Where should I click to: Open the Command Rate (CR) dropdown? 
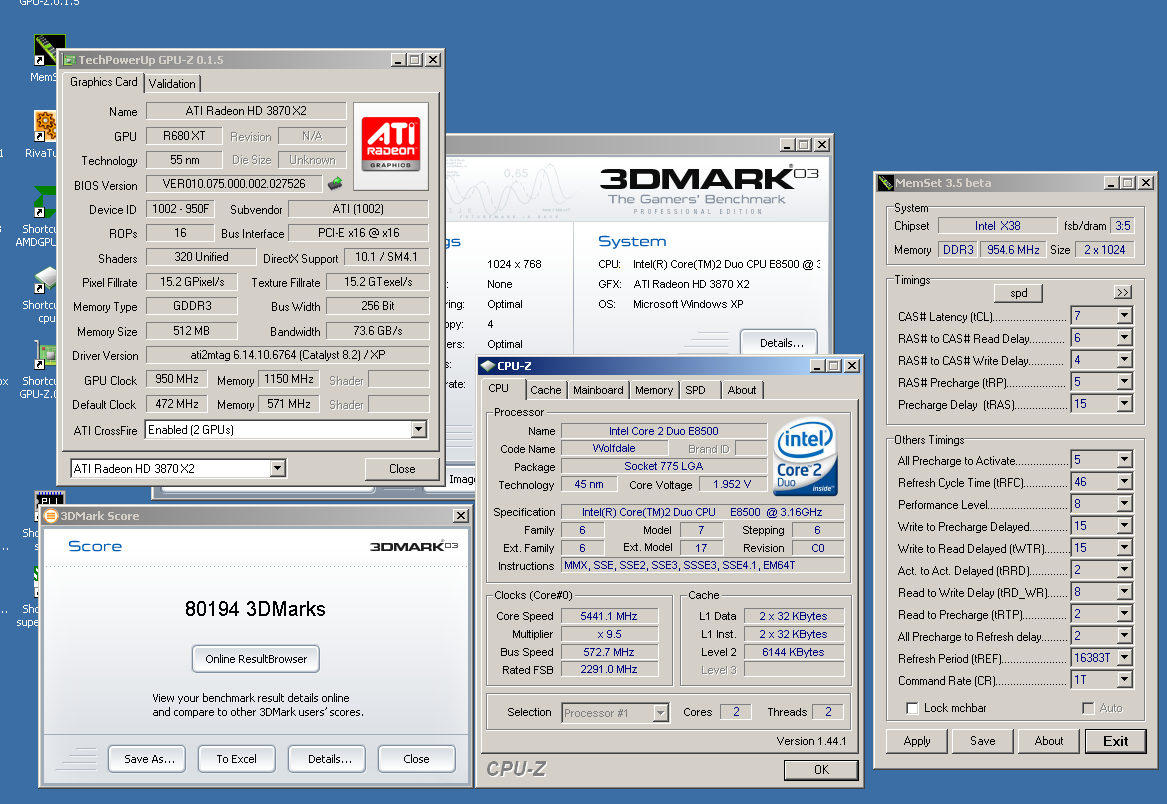[1124, 680]
